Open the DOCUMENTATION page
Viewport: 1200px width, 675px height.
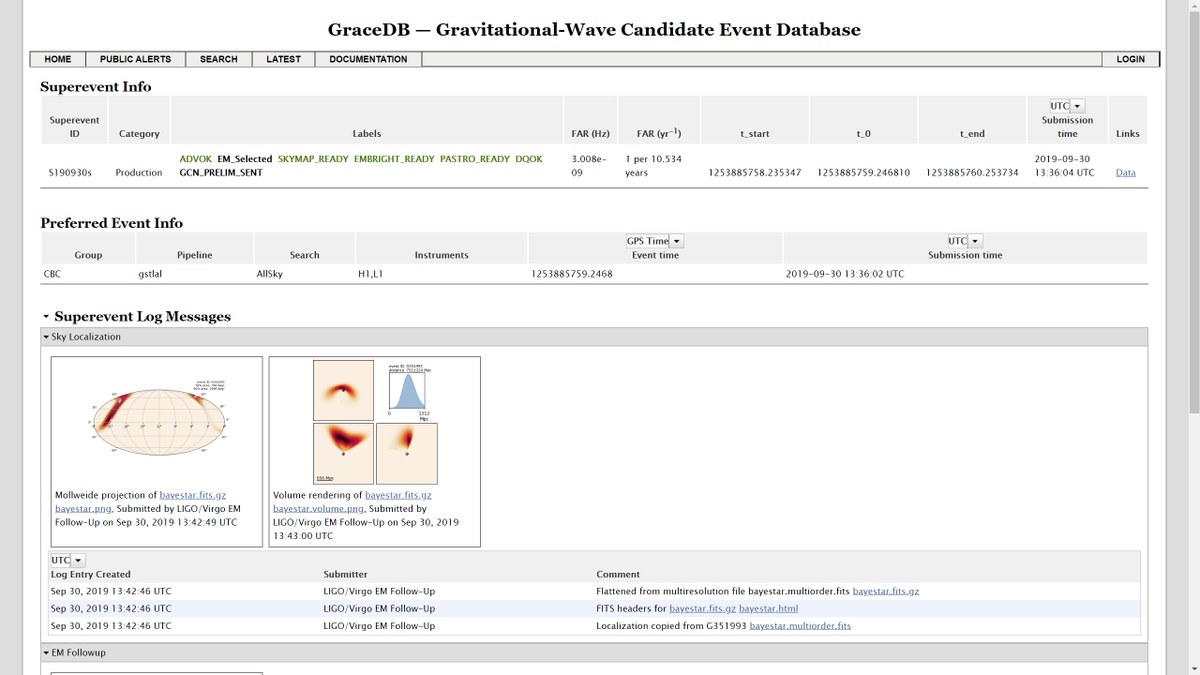pyautogui.click(x=368, y=59)
